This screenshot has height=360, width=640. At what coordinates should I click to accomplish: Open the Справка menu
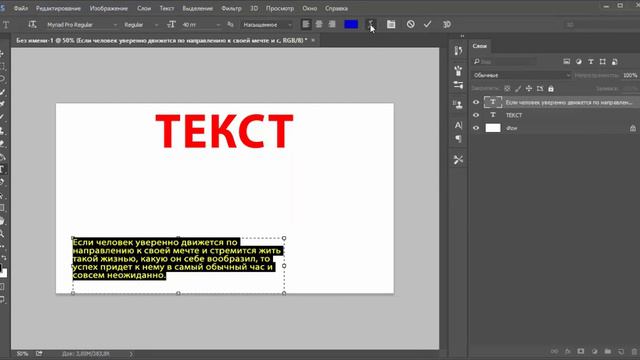336,8
